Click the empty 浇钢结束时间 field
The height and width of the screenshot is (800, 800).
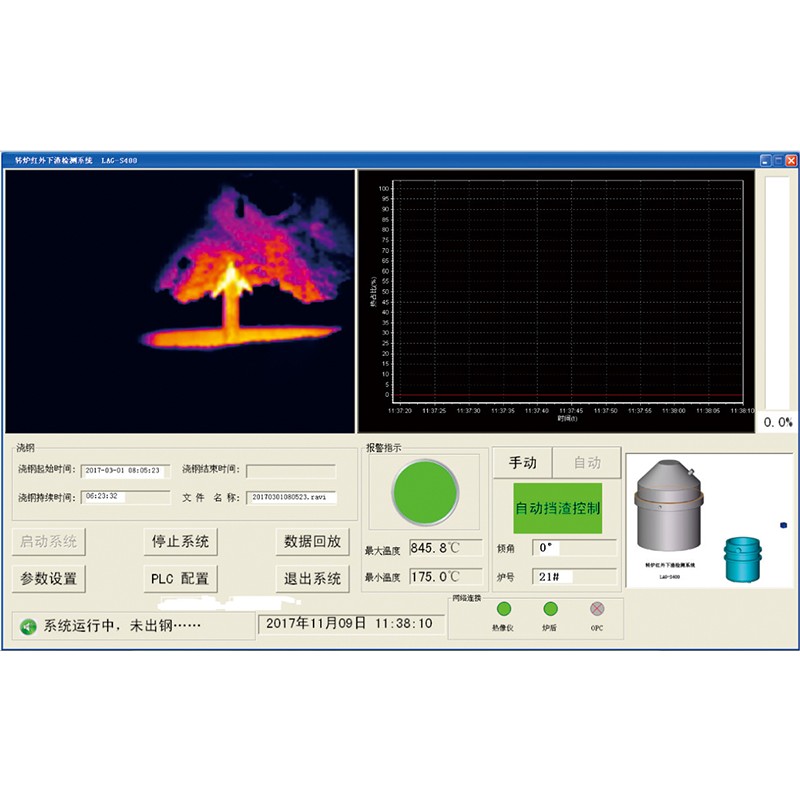pyautogui.click(x=291, y=470)
